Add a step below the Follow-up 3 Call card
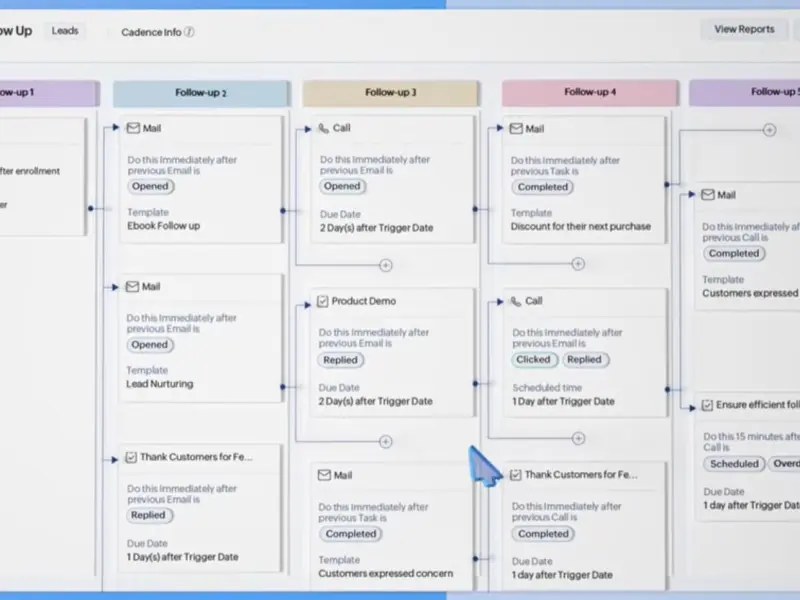The image size is (800, 600). coord(385,265)
